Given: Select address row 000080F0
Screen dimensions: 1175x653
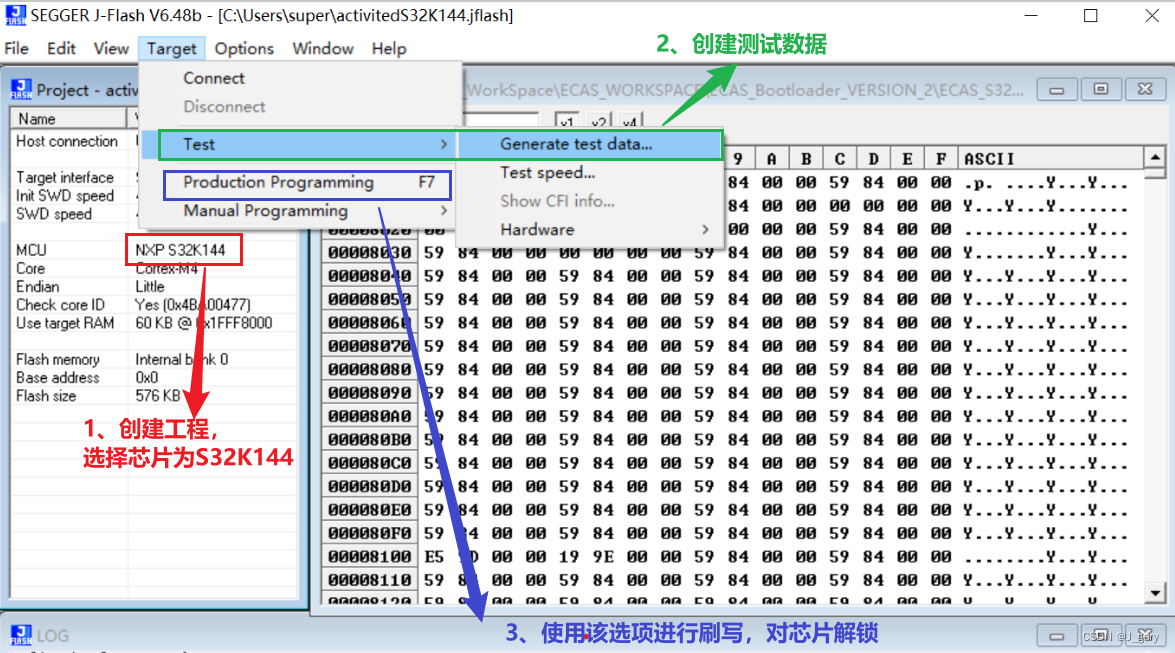Looking at the screenshot, I should click(369, 533).
